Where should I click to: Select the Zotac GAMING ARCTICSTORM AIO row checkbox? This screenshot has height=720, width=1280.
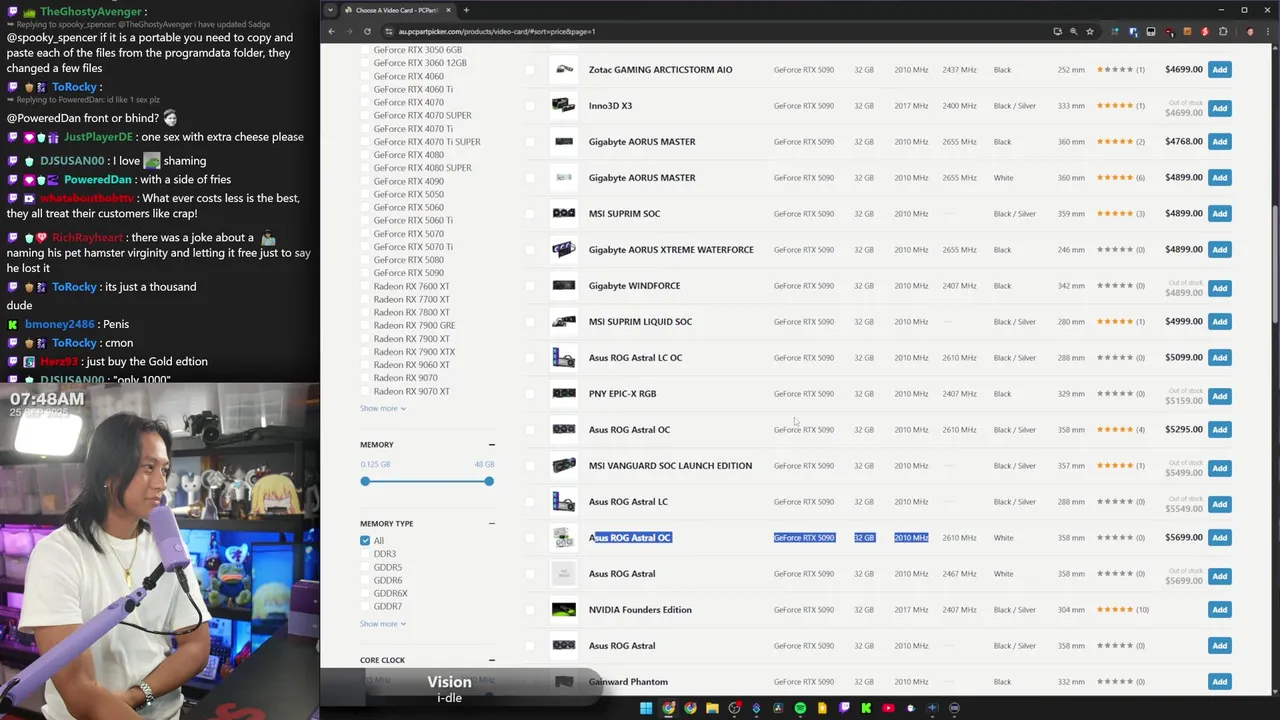pyautogui.click(x=530, y=70)
